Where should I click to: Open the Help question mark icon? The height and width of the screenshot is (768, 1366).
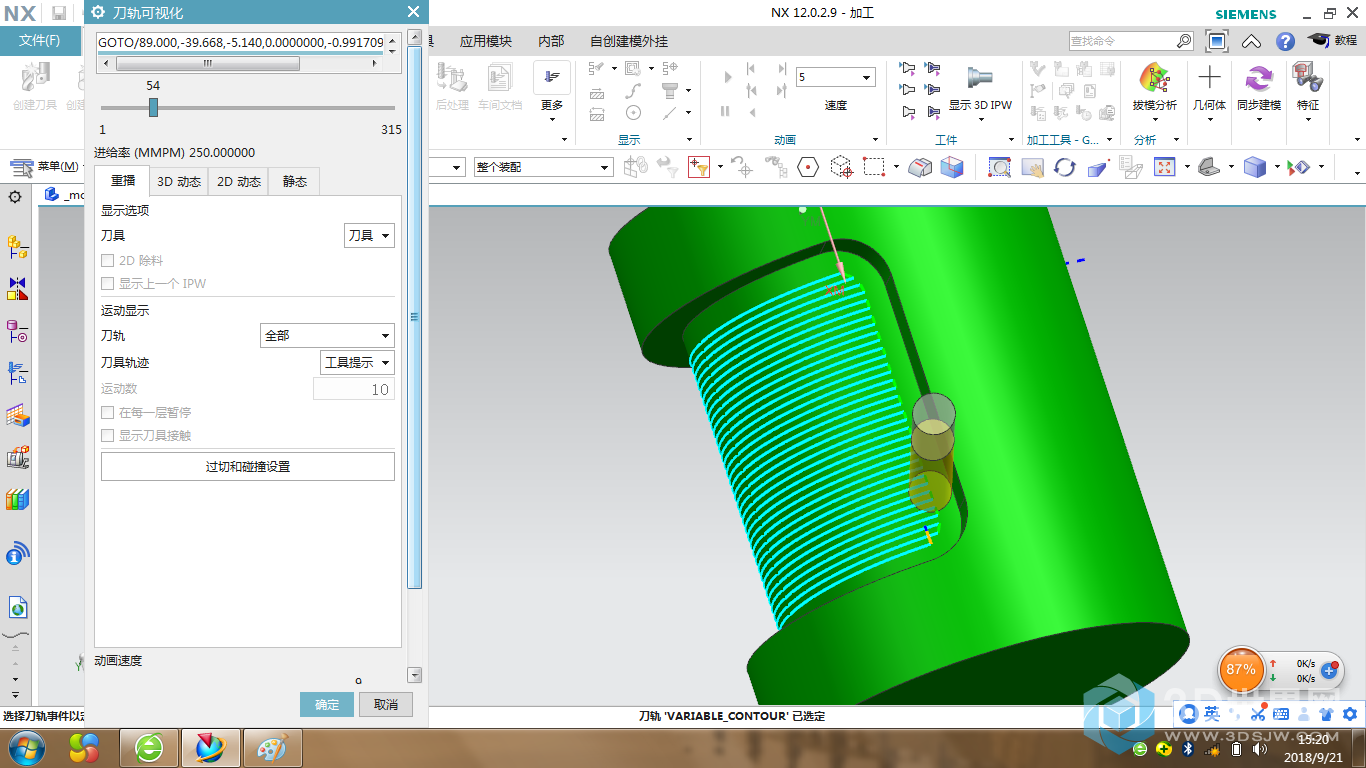(1285, 41)
